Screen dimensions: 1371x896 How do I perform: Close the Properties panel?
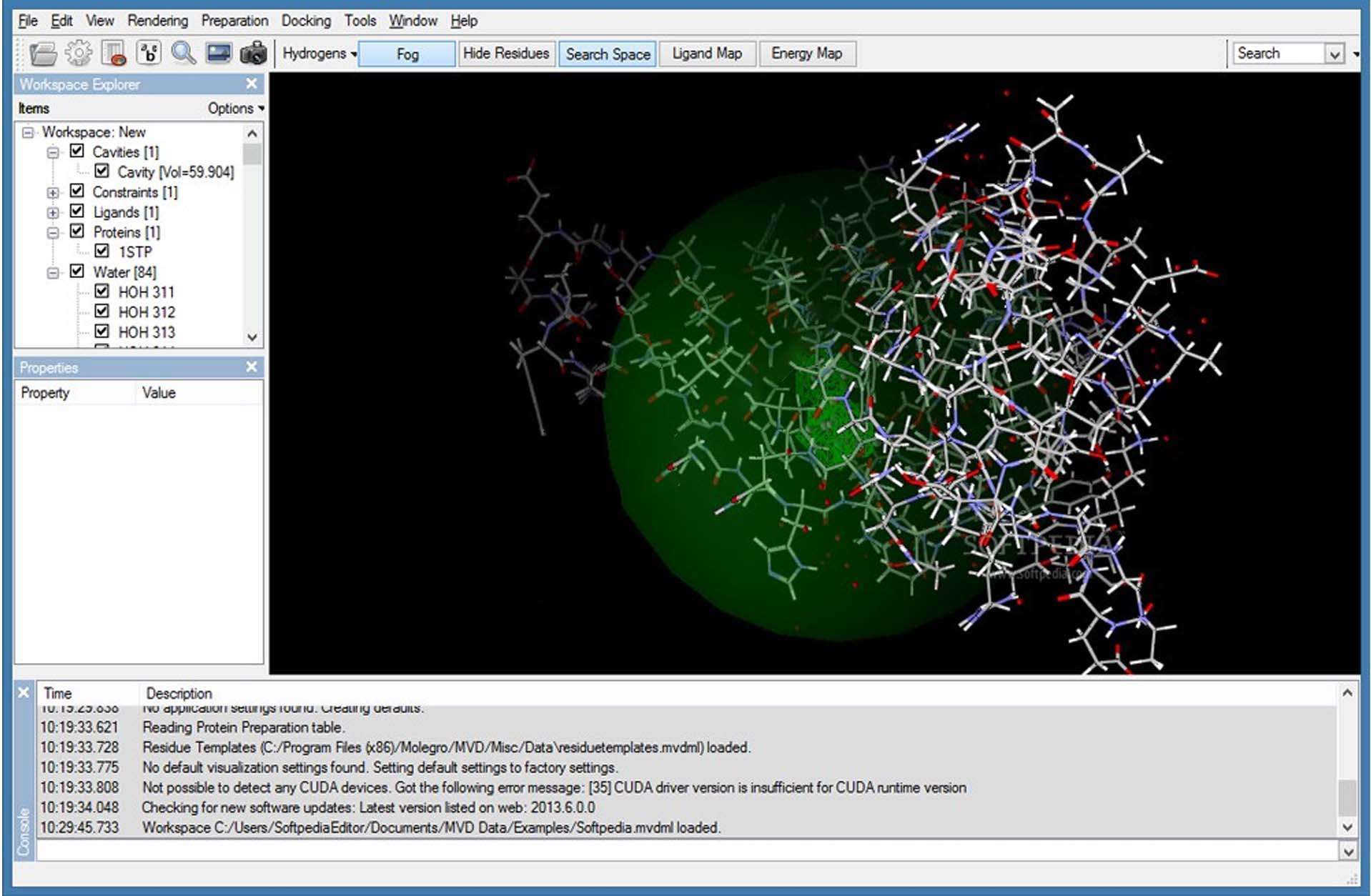coord(252,367)
